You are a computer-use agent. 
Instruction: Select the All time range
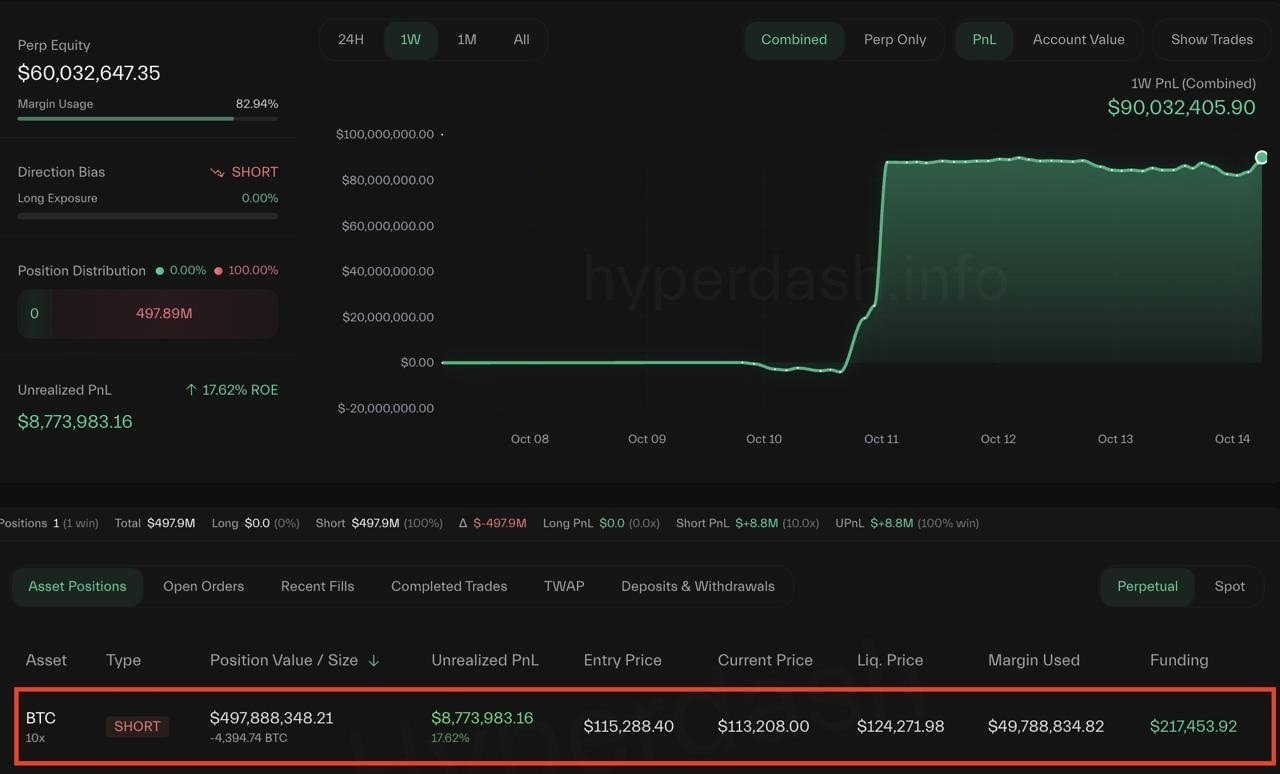pos(521,40)
